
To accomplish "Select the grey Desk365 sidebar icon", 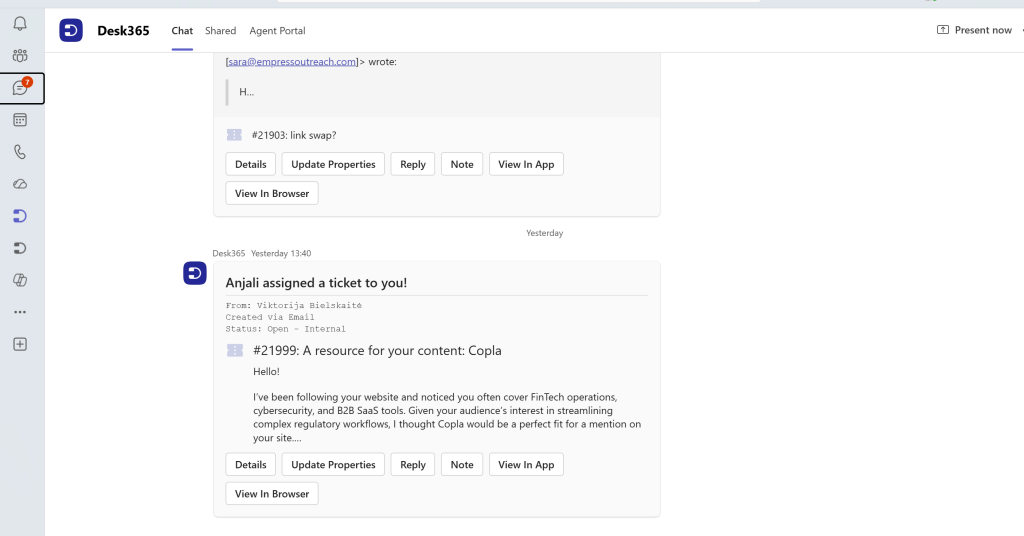I will [x=20, y=248].
